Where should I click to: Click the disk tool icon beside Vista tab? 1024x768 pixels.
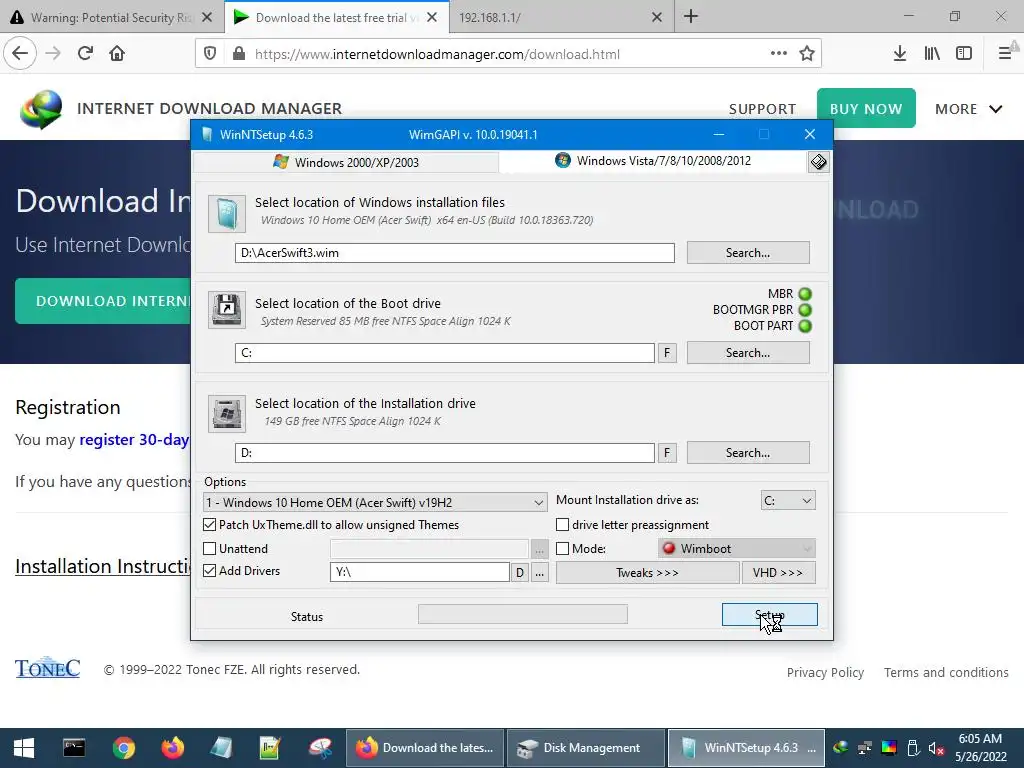click(818, 162)
